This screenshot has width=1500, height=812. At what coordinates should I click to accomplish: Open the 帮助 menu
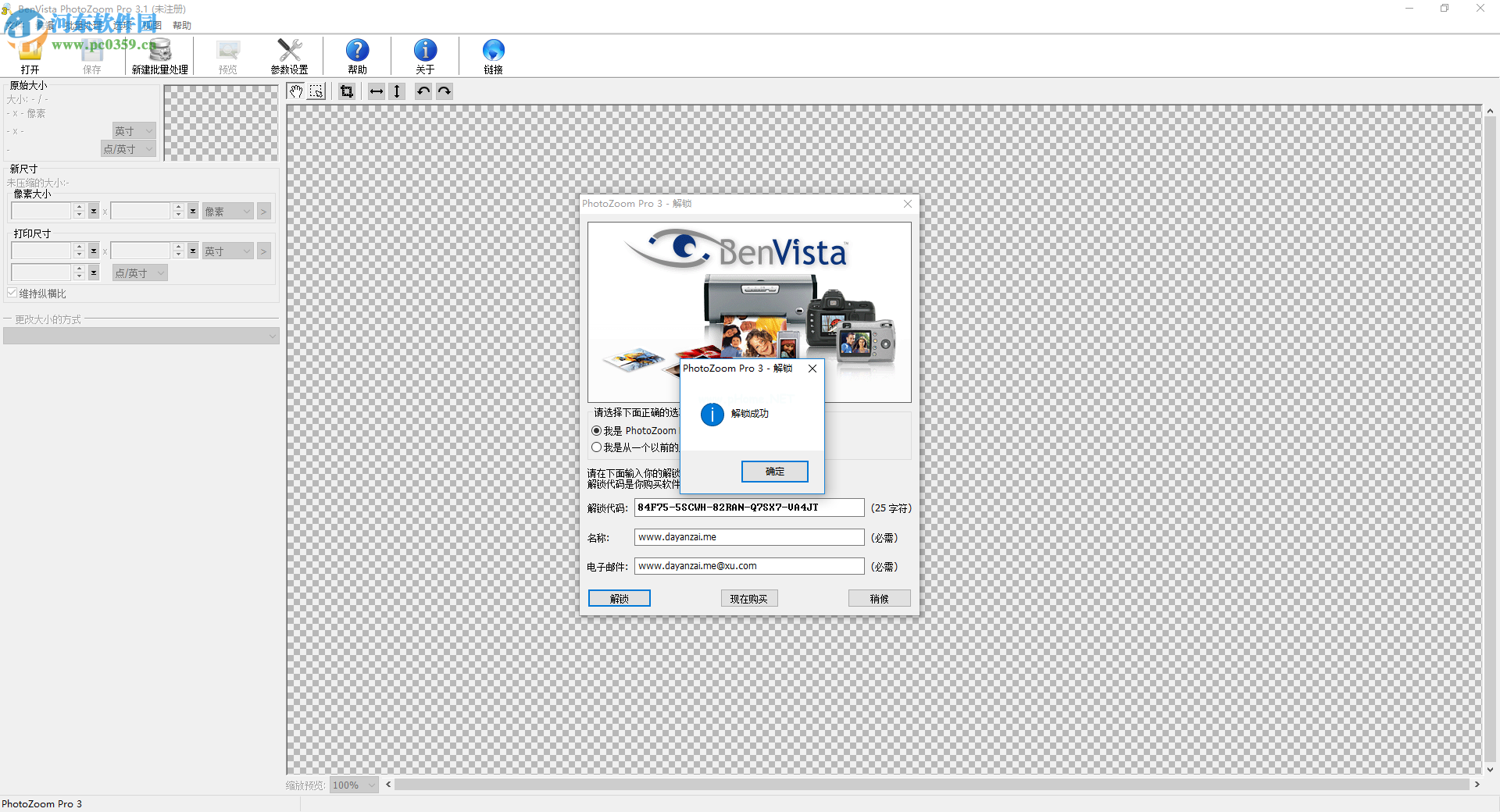coord(182,25)
